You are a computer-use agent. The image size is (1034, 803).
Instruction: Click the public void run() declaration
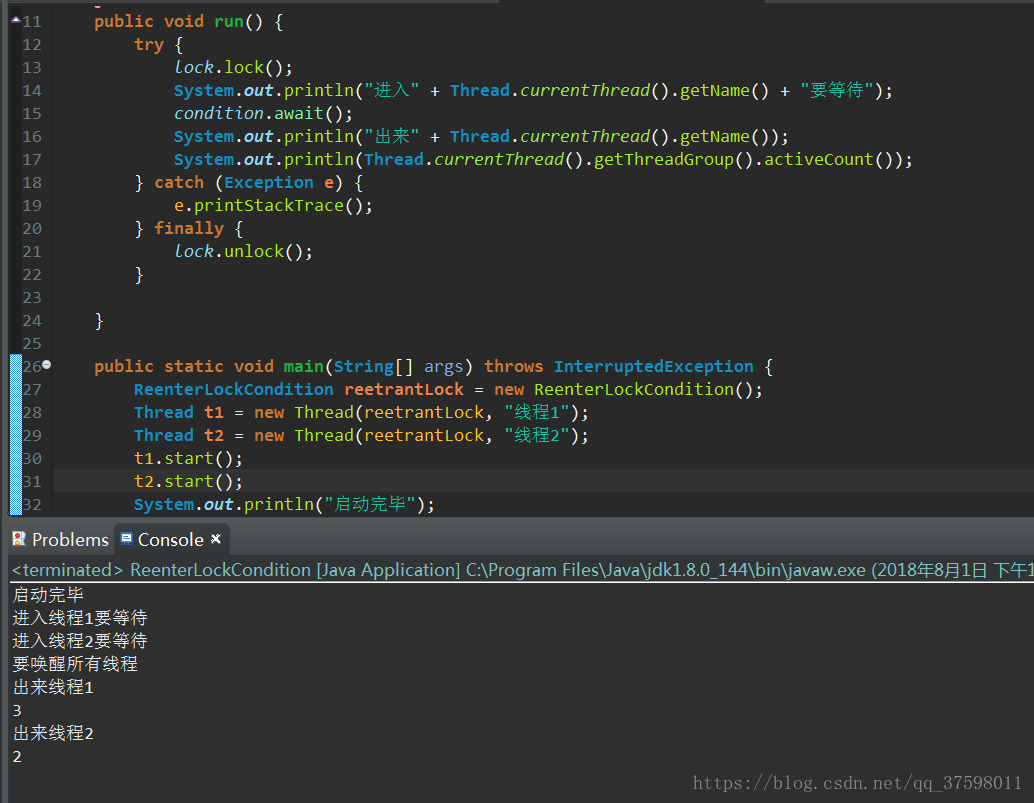tap(189, 22)
